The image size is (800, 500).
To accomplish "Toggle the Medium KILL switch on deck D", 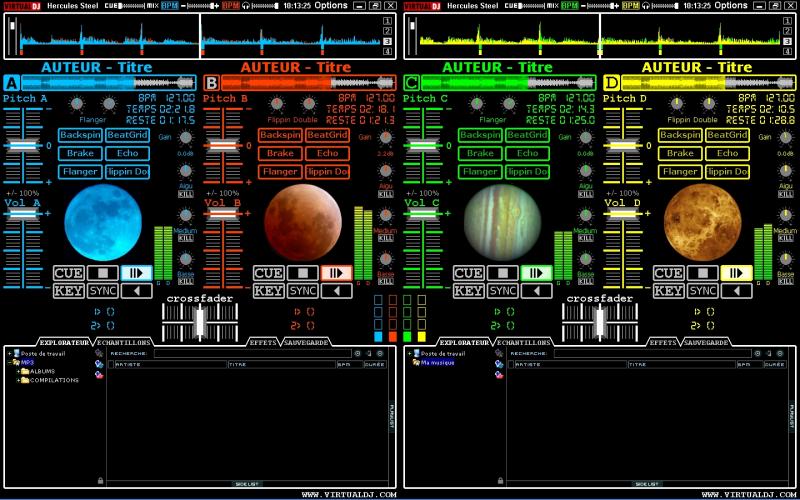I will [786, 238].
